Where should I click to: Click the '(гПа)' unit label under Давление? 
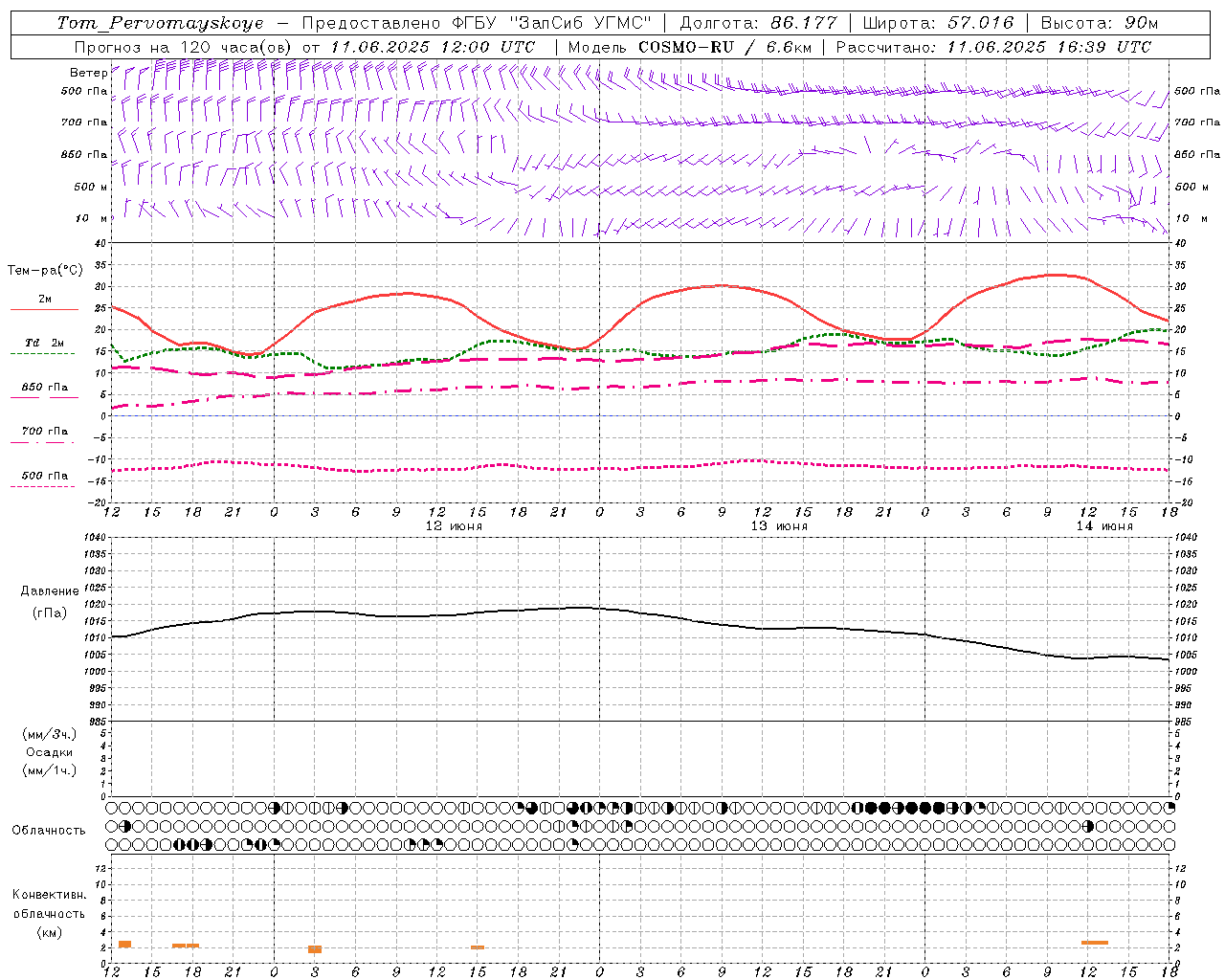[x=49, y=612]
